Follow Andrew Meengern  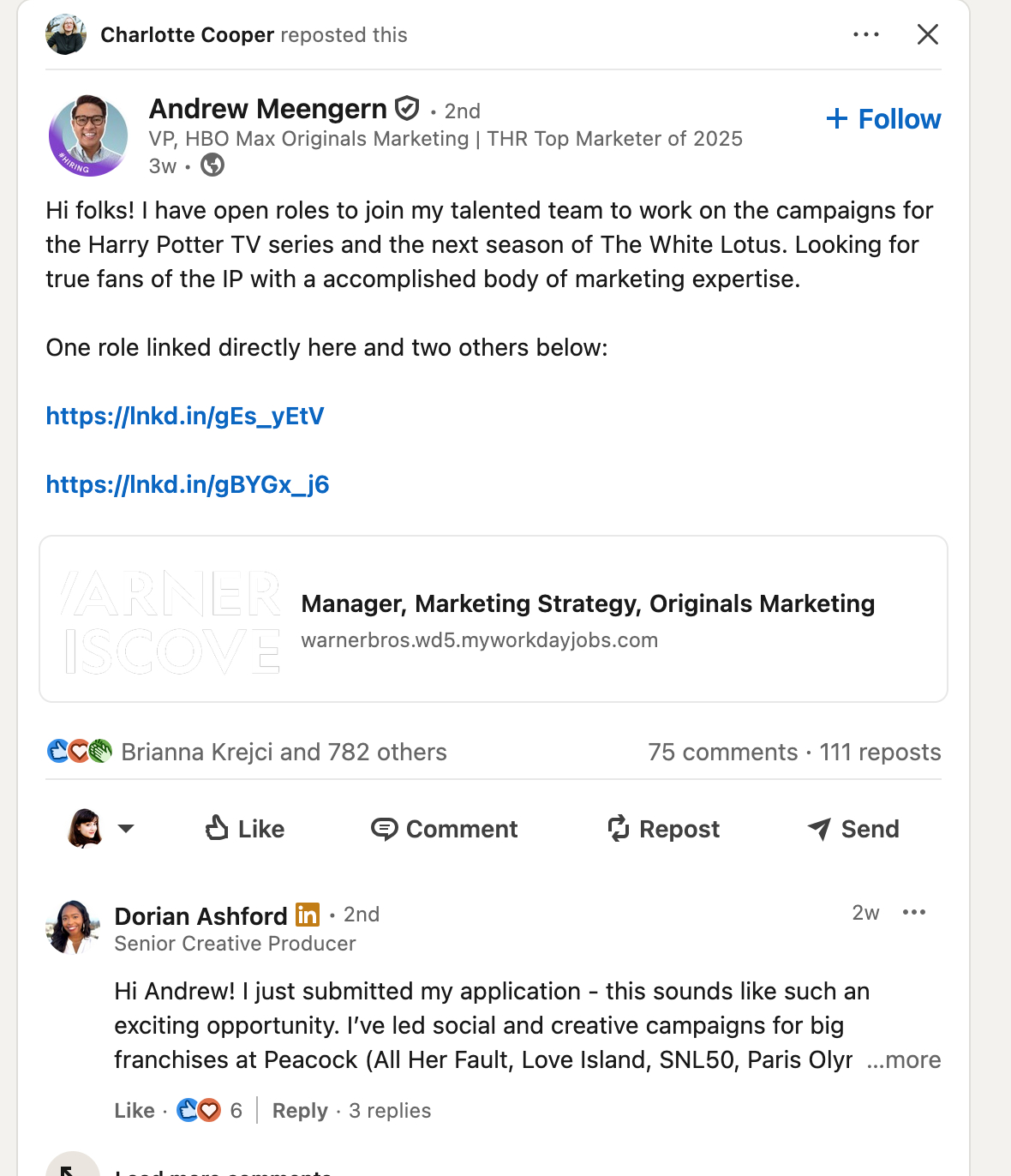pyautogui.click(x=883, y=119)
